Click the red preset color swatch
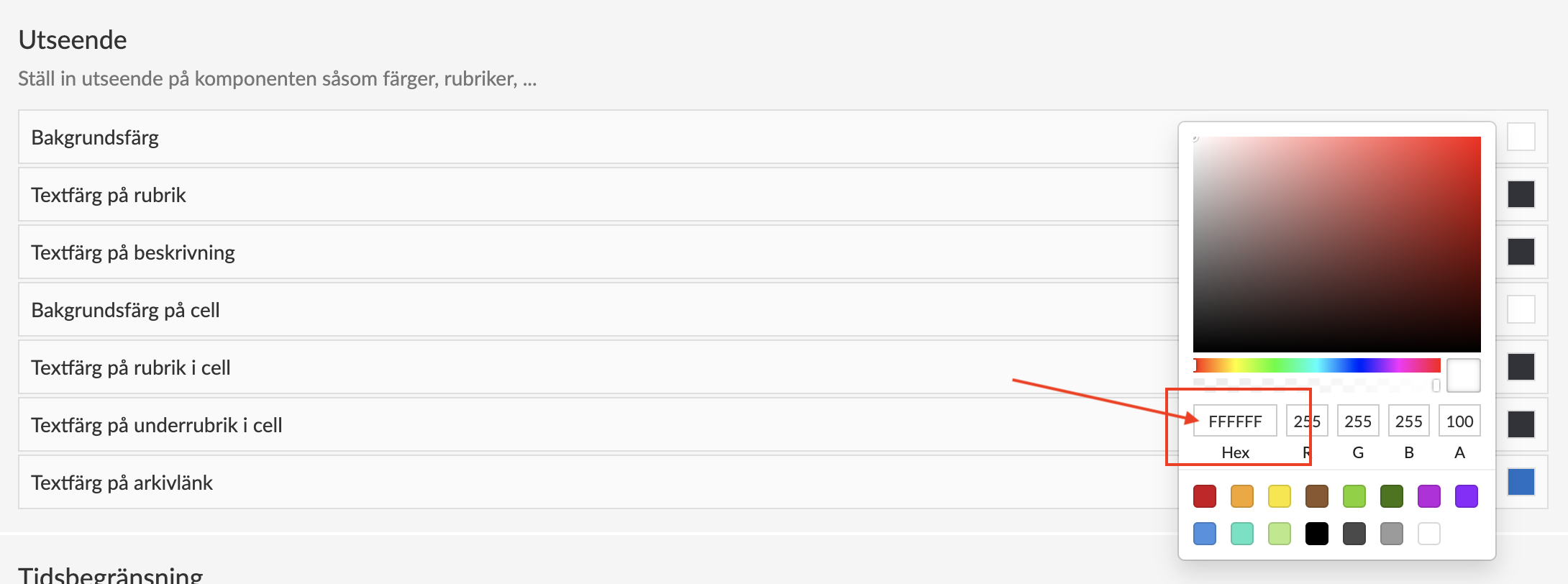 click(x=1204, y=496)
